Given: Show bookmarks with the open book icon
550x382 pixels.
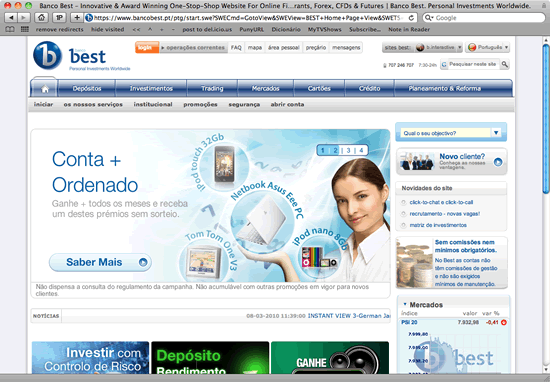Looking at the screenshot, I should pyautogui.click(x=10, y=29).
